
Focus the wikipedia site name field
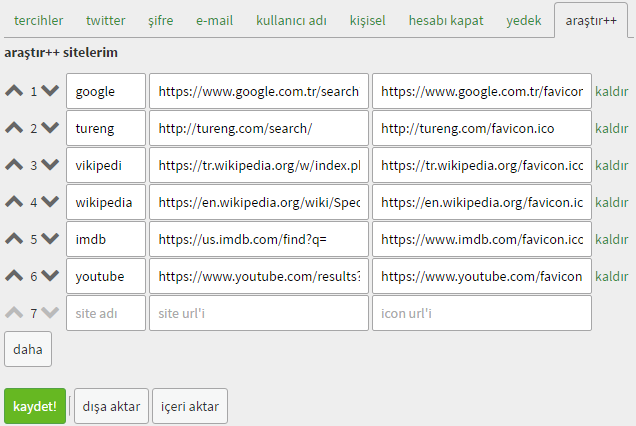[x=106, y=202]
